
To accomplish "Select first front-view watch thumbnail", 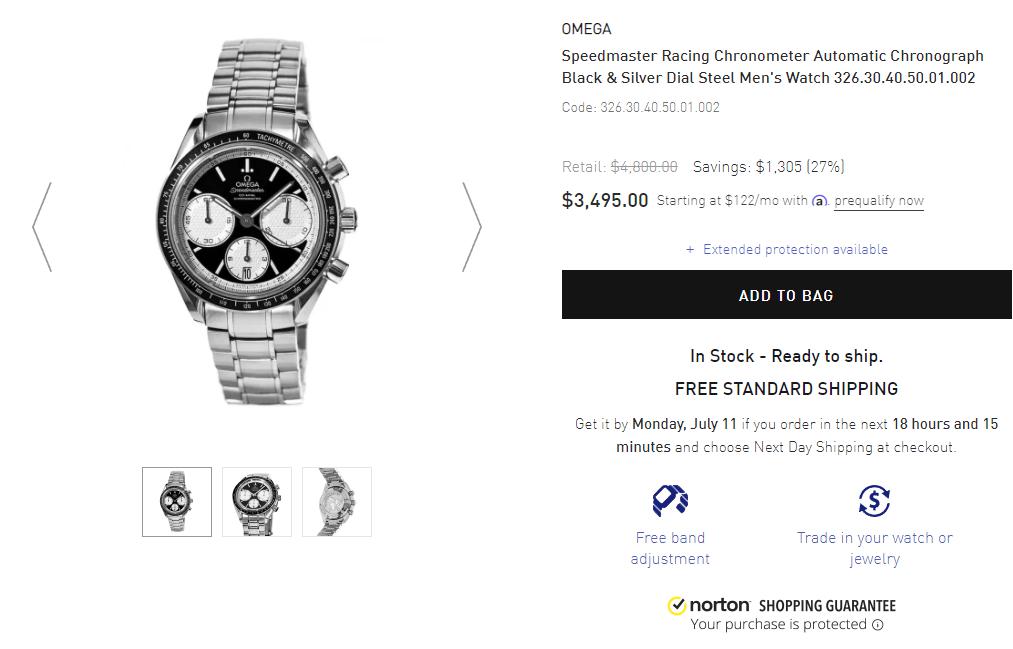I will (177, 502).
